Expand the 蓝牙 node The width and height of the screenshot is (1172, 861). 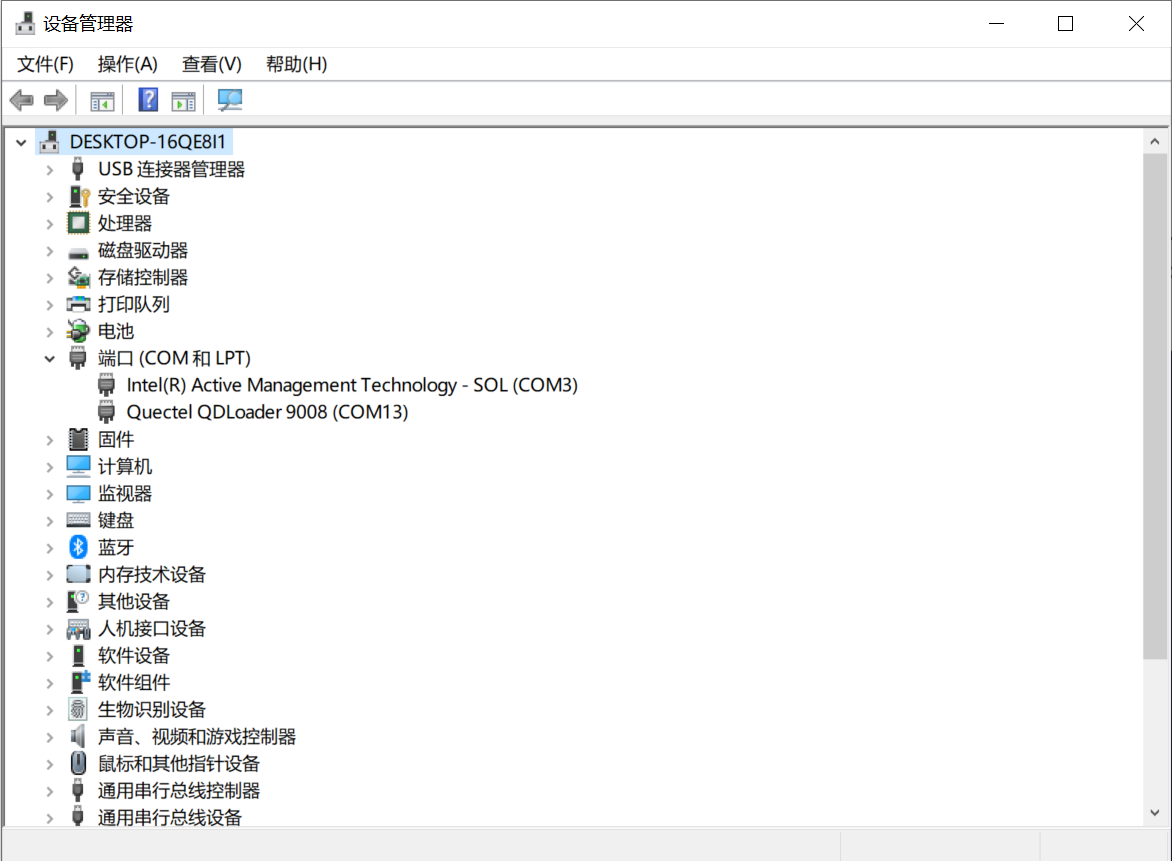point(49,548)
